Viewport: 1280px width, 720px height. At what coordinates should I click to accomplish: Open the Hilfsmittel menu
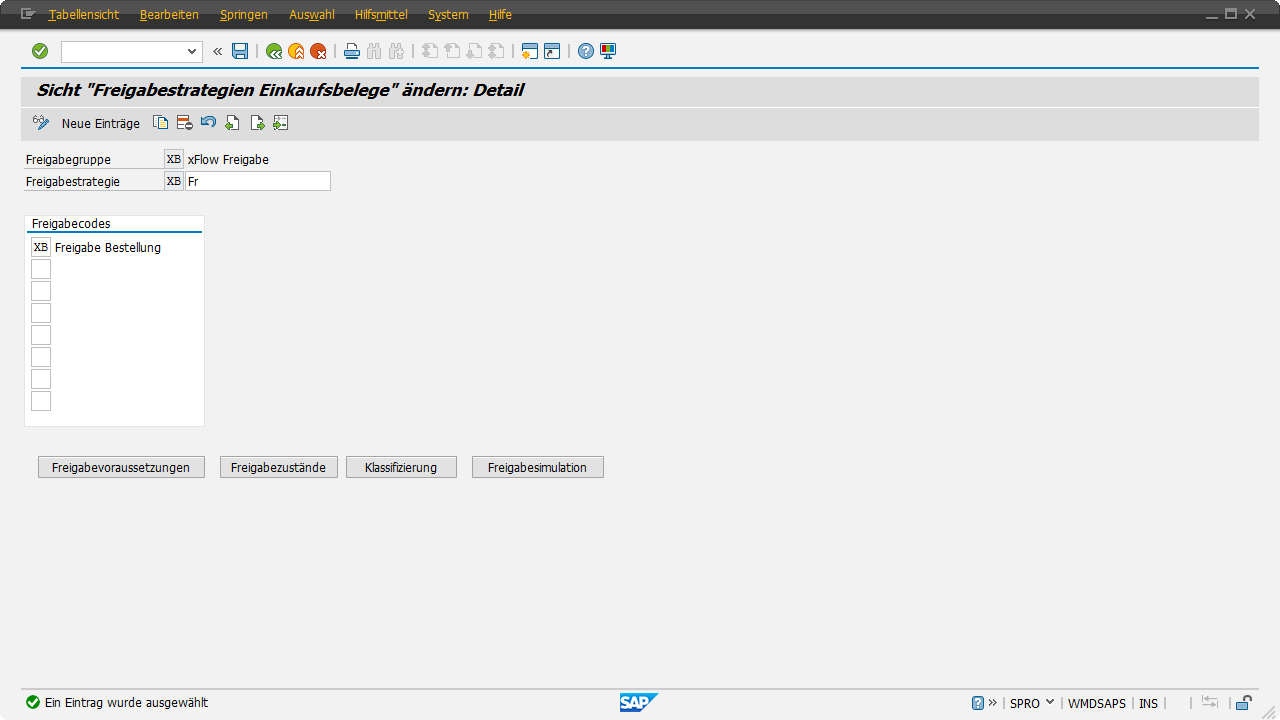pyautogui.click(x=381, y=15)
